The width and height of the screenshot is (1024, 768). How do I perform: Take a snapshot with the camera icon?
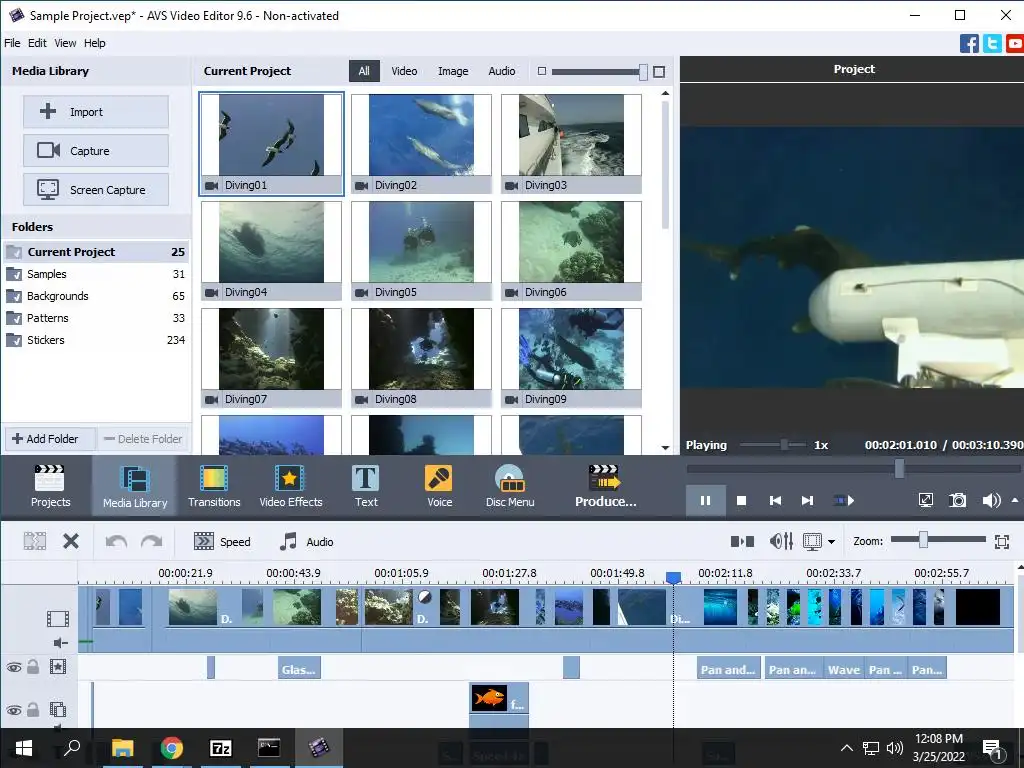point(958,500)
